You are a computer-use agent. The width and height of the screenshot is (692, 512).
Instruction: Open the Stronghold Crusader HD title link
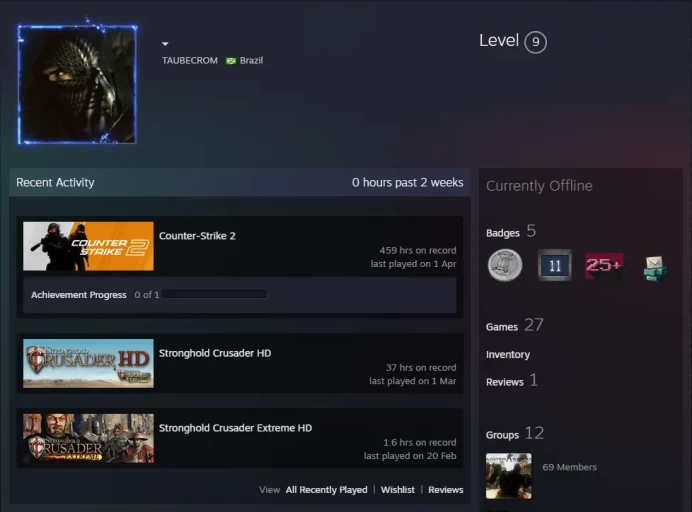[215, 353]
